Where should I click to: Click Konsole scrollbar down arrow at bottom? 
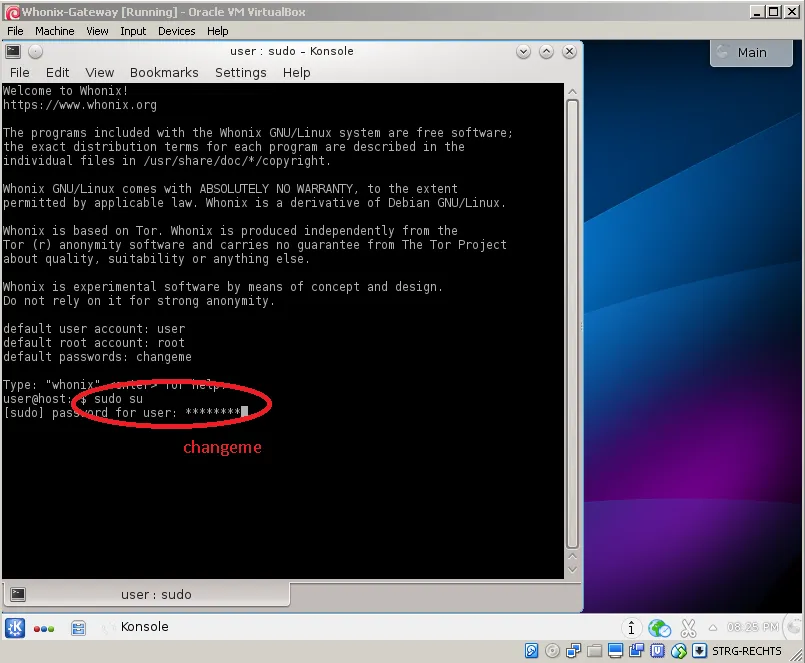(572, 570)
